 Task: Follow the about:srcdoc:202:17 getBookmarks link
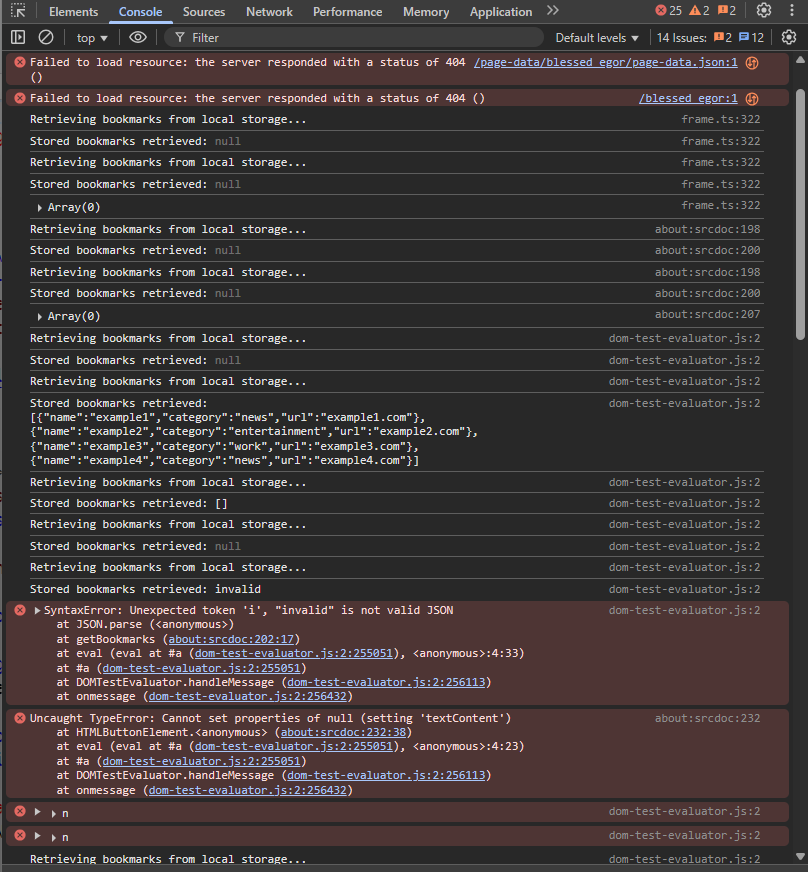232,639
